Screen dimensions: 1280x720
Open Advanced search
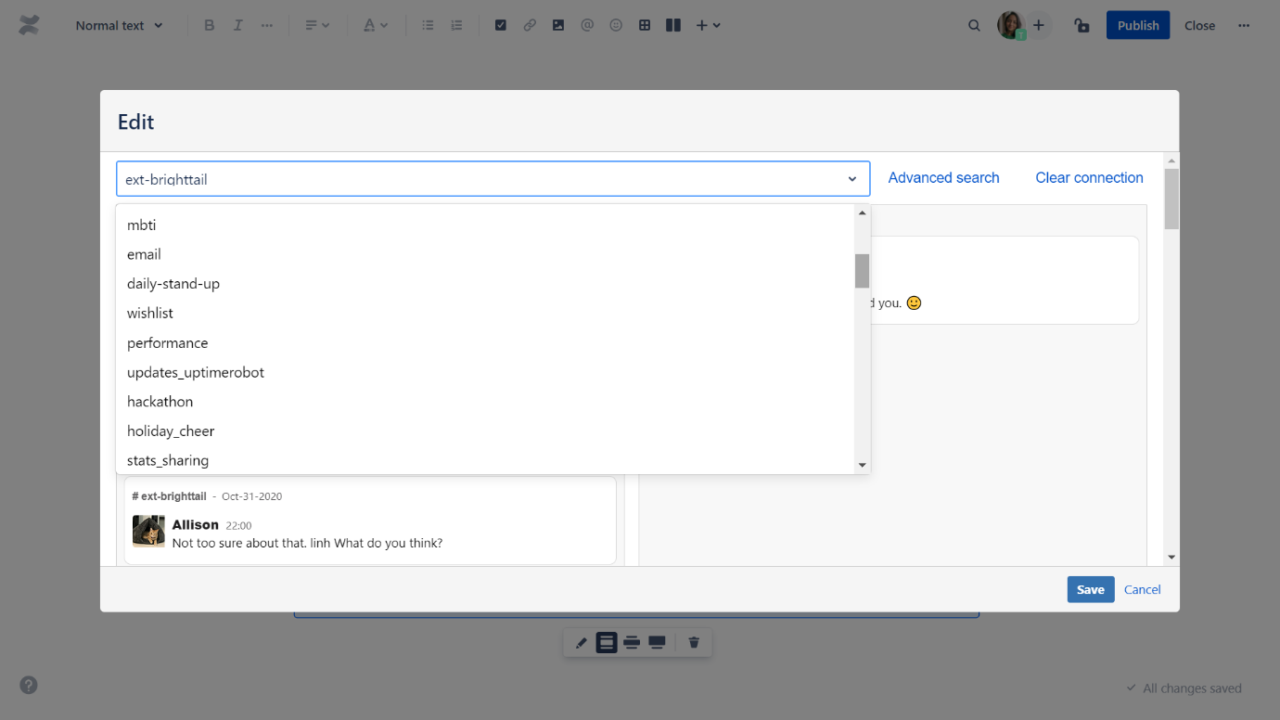coord(943,177)
